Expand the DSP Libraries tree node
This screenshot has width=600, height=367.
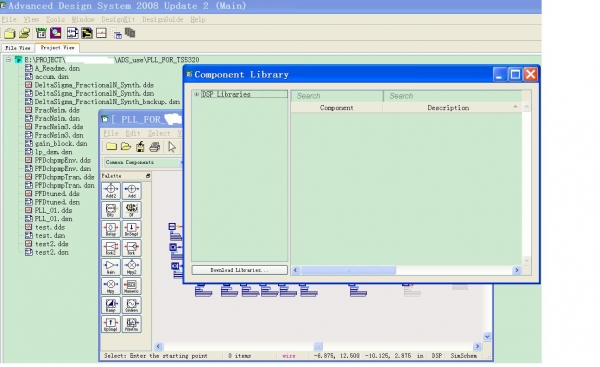(196, 94)
